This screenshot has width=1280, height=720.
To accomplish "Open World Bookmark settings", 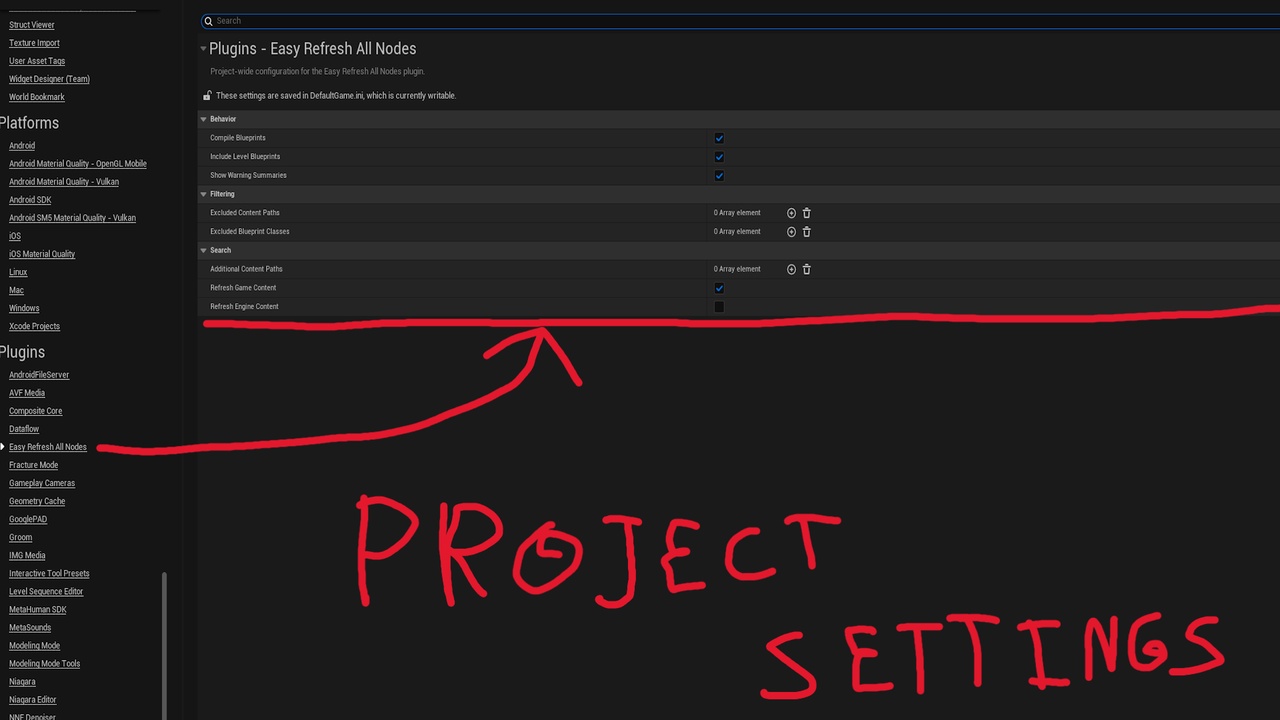I will point(37,97).
